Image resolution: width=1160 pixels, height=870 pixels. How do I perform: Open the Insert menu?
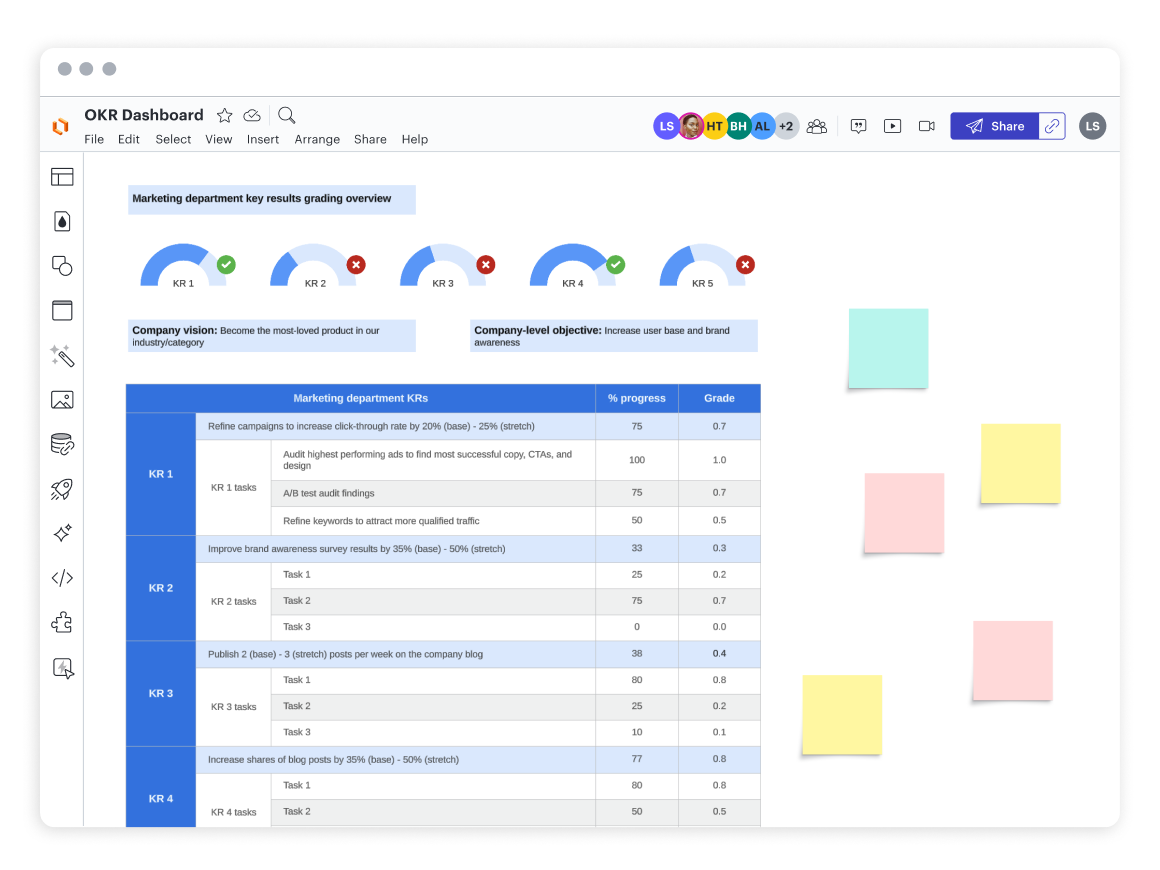[x=263, y=140]
